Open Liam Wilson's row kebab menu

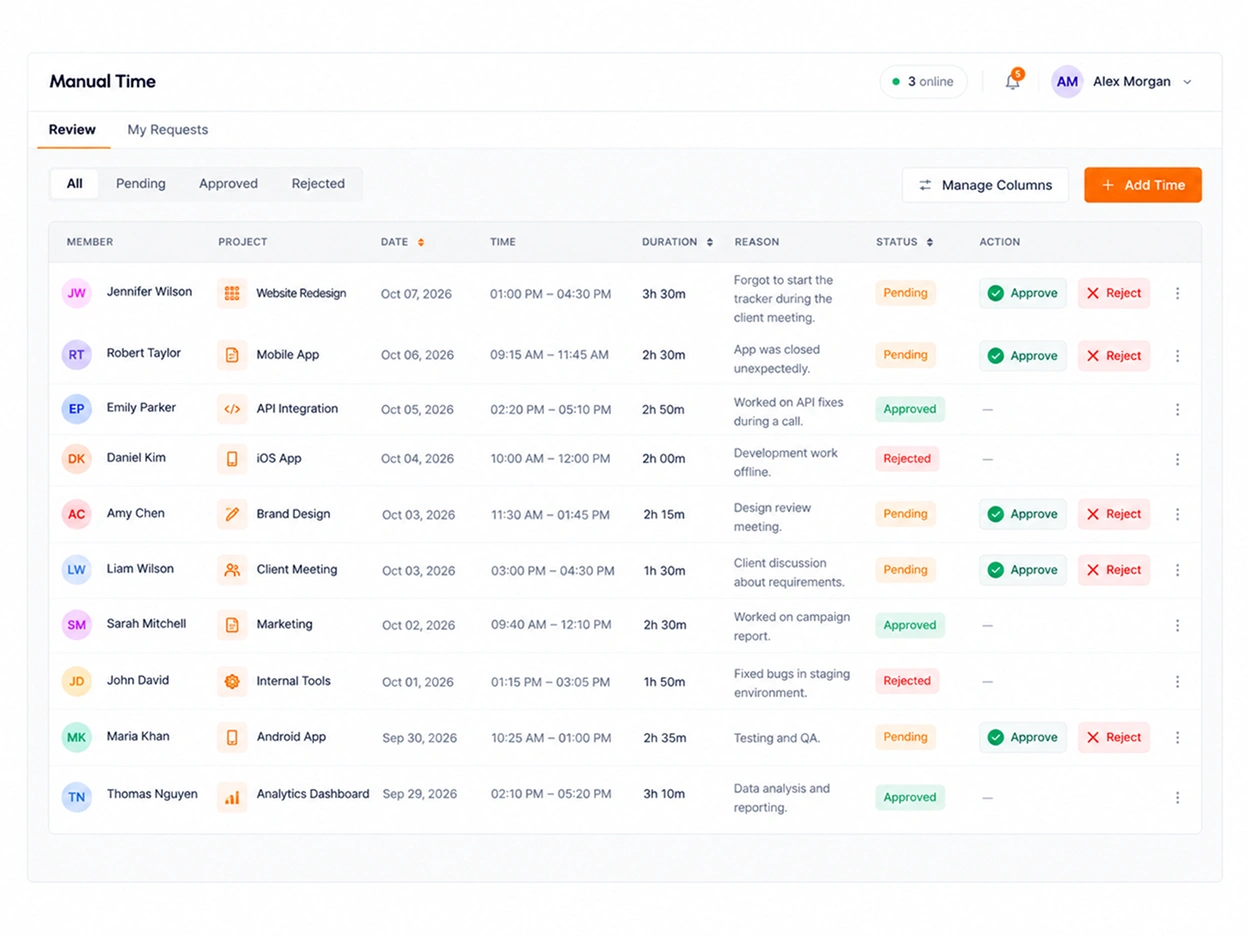[x=1177, y=570]
